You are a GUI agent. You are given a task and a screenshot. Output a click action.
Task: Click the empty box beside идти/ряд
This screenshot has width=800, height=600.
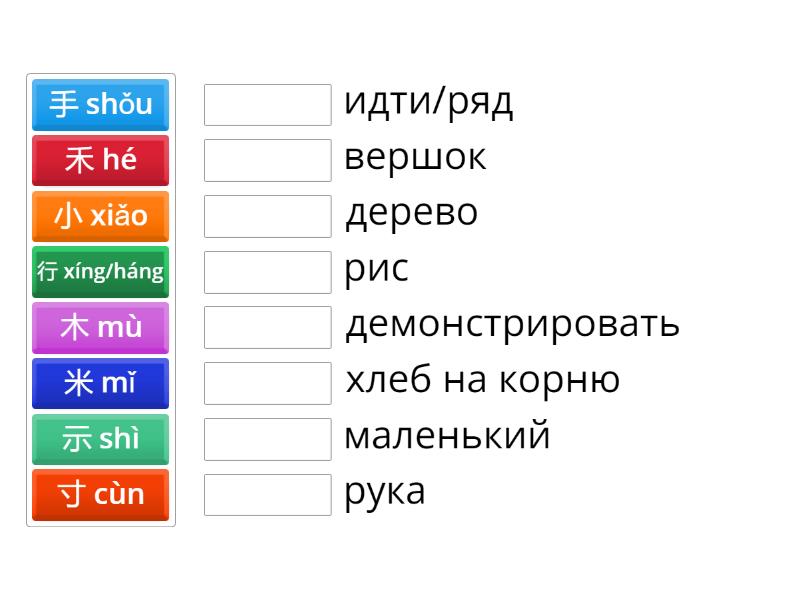(267, 104)
